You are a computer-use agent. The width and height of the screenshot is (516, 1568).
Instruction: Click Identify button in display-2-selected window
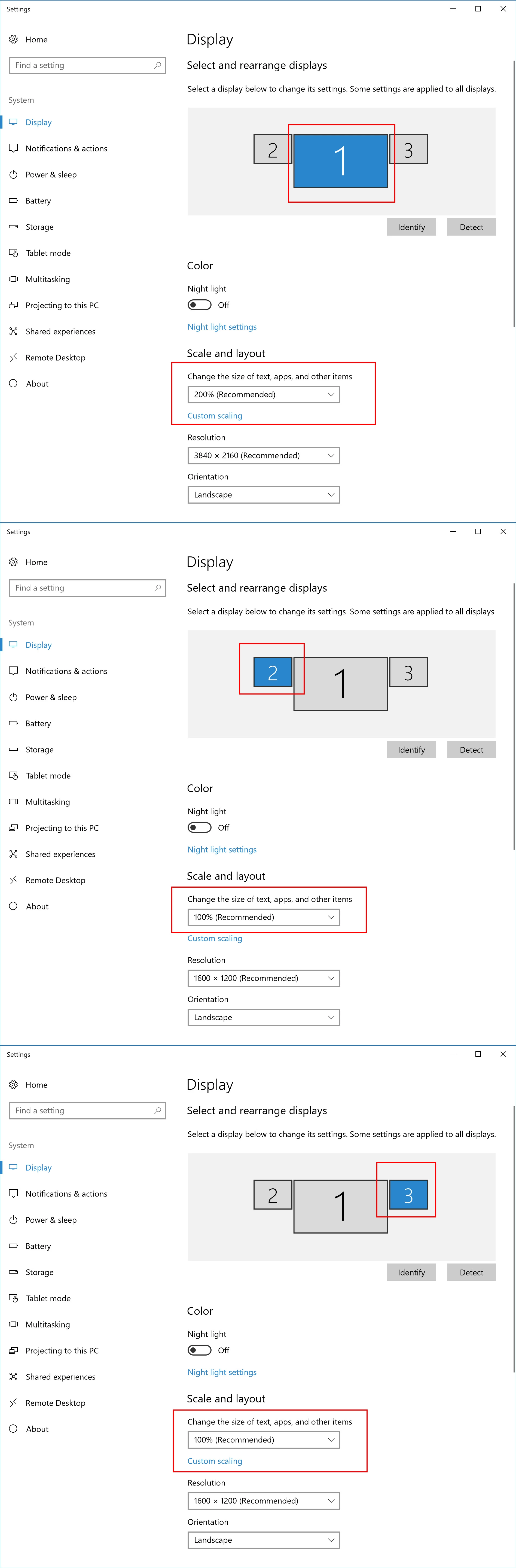[411, 750]
